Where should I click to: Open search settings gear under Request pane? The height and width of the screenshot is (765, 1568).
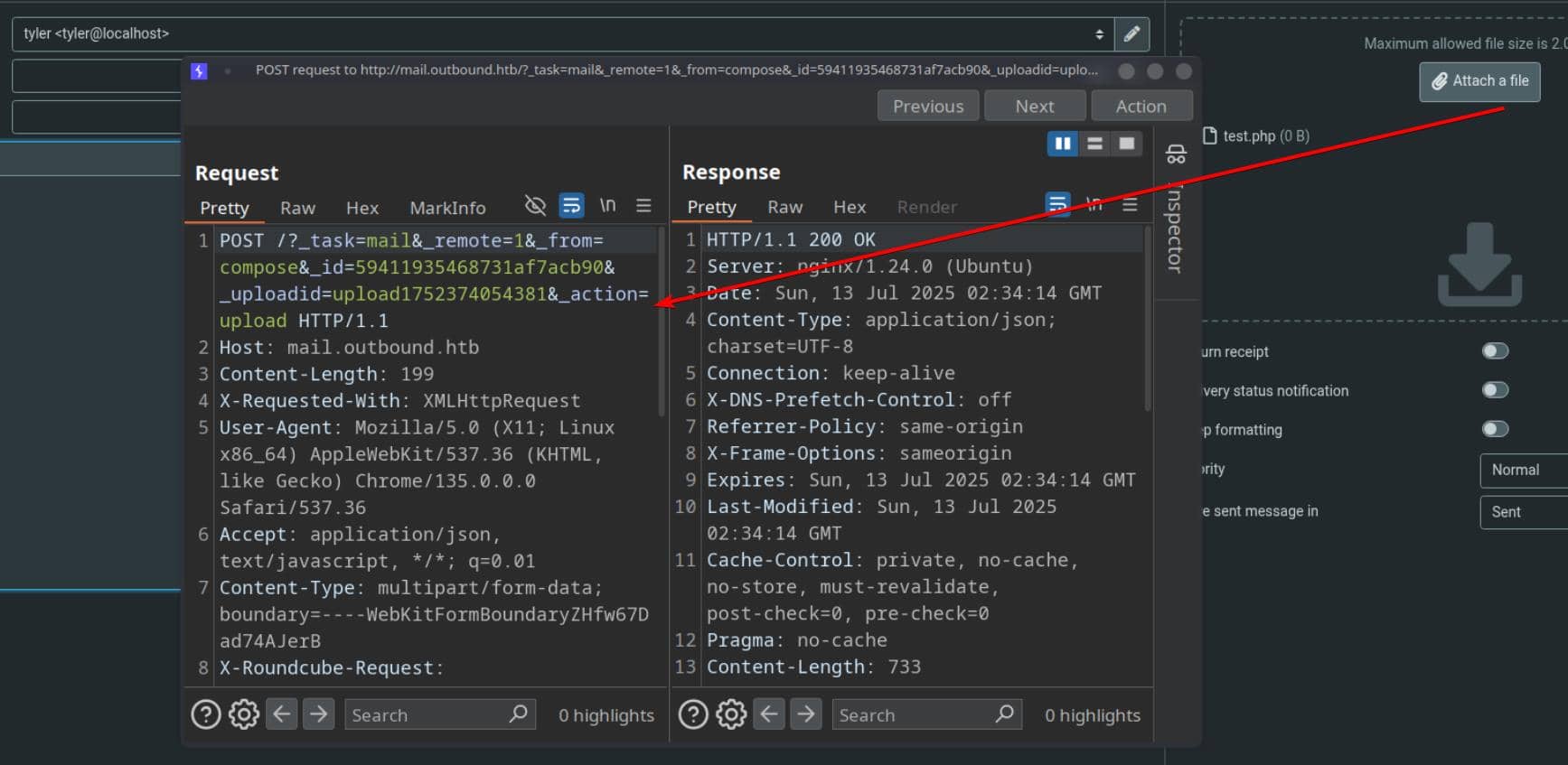point(243,714)
